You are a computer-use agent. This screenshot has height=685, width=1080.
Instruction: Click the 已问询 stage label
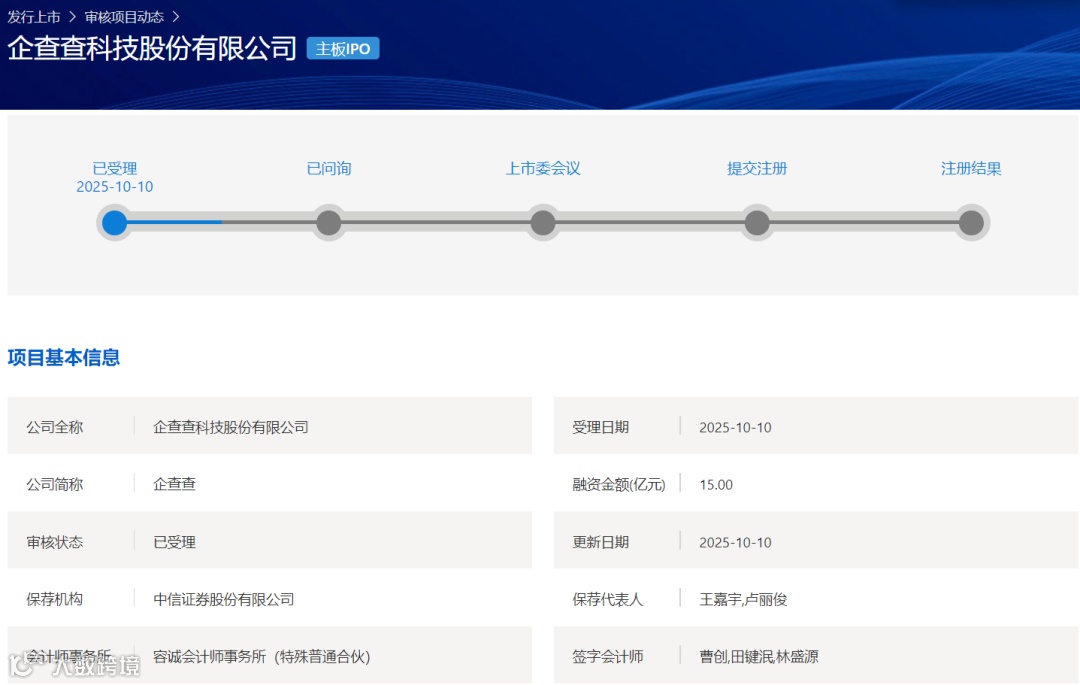329,169
